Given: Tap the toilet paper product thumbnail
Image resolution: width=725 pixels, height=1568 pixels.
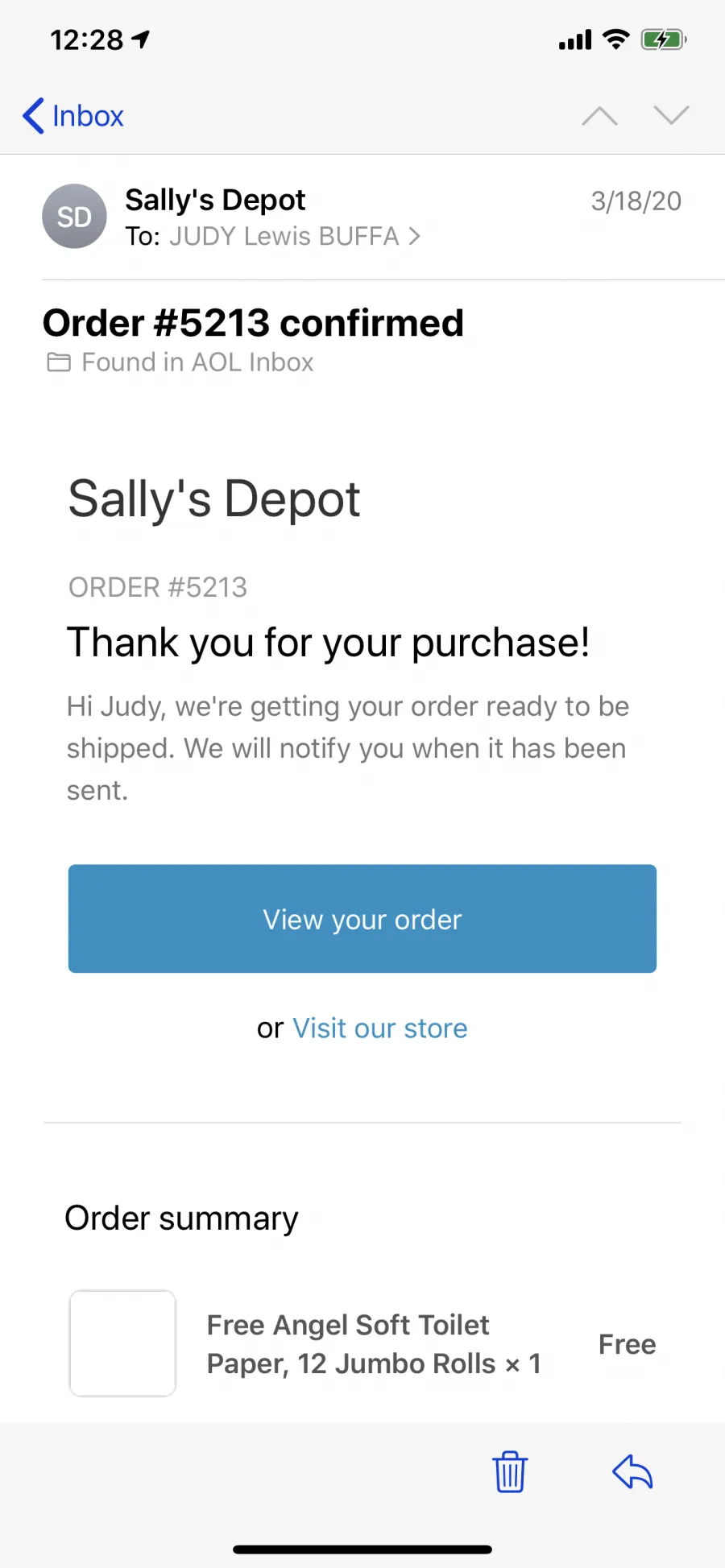Looking at the screenshot, I should (x=122, y=1343).
